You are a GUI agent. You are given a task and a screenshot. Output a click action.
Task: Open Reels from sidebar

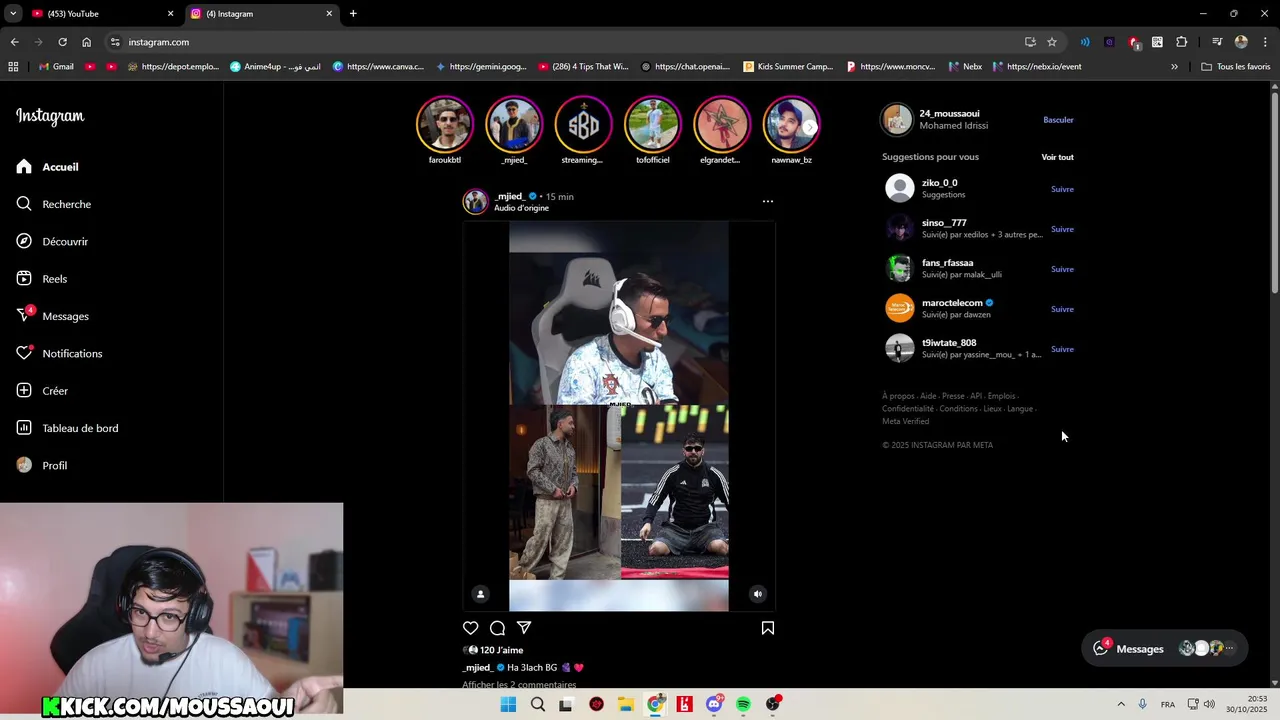[x=41, y=279]
